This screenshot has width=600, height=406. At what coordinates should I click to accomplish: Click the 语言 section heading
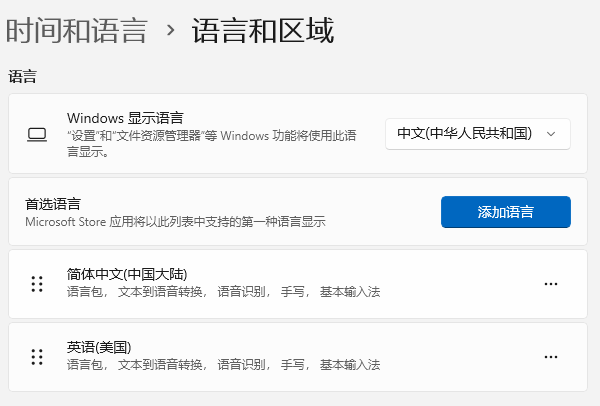click(22, 77)
